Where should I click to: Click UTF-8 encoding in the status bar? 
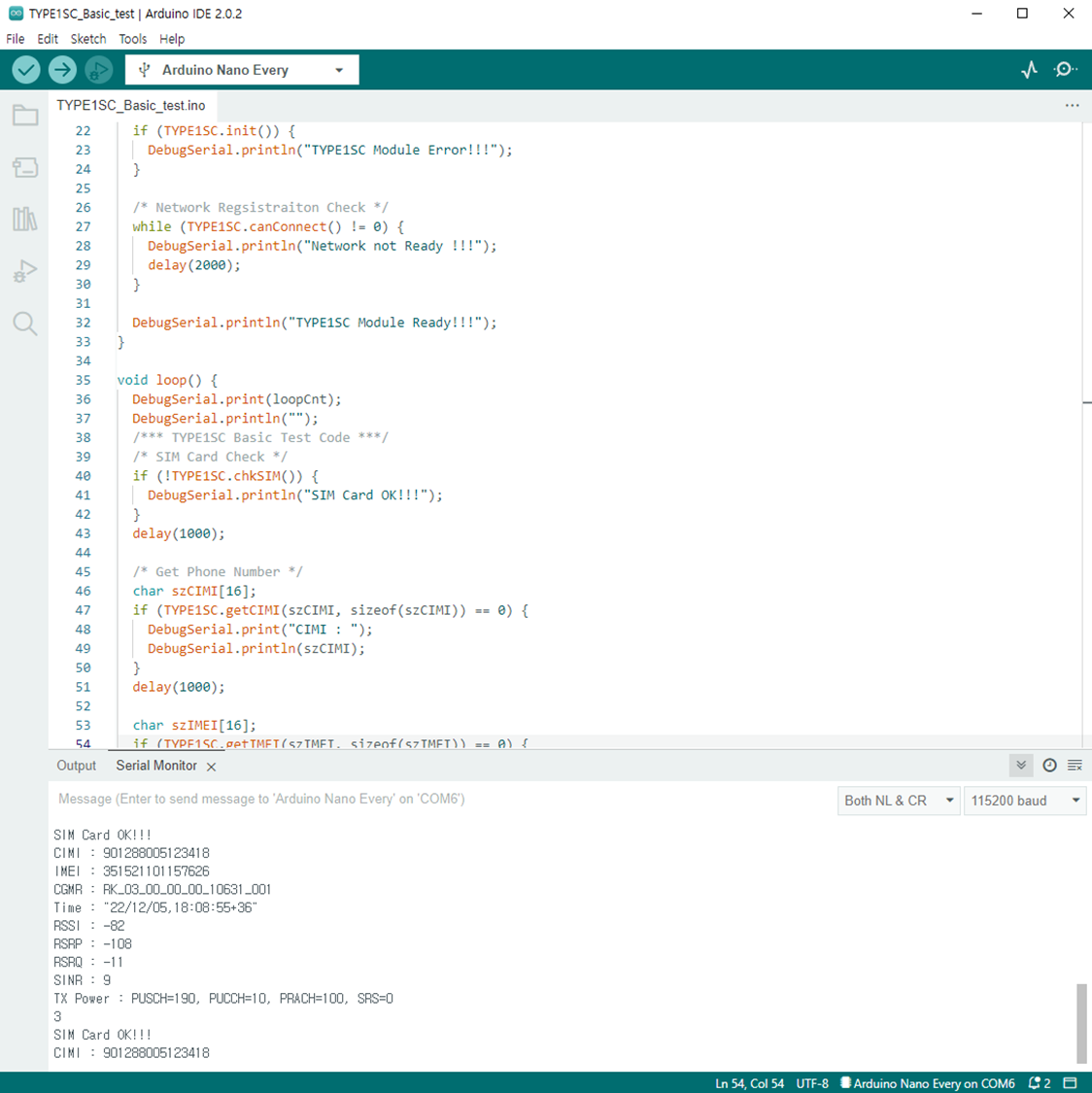tap(812, 1083)
